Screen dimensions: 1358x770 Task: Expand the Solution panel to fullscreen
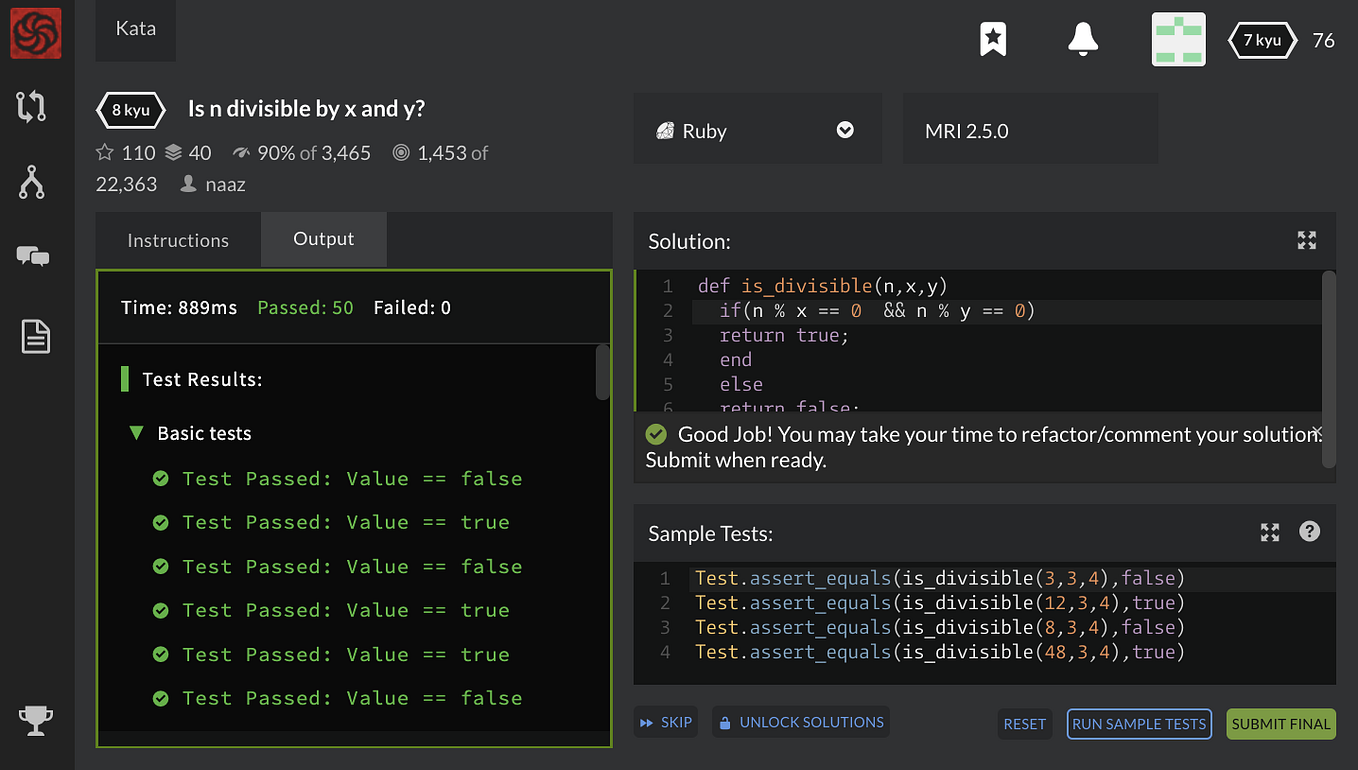coord(1307,240)
